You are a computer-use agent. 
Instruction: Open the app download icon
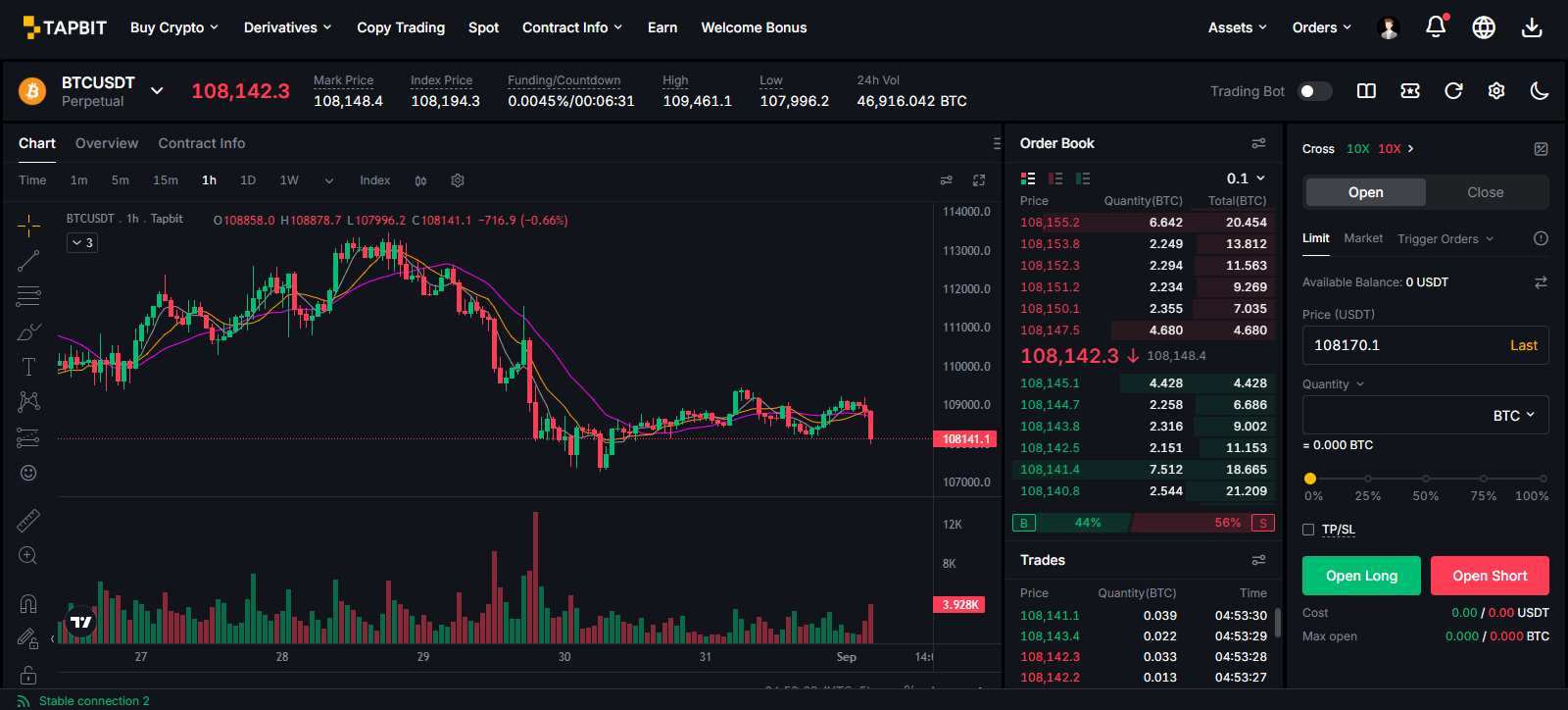click(1532, 27)
